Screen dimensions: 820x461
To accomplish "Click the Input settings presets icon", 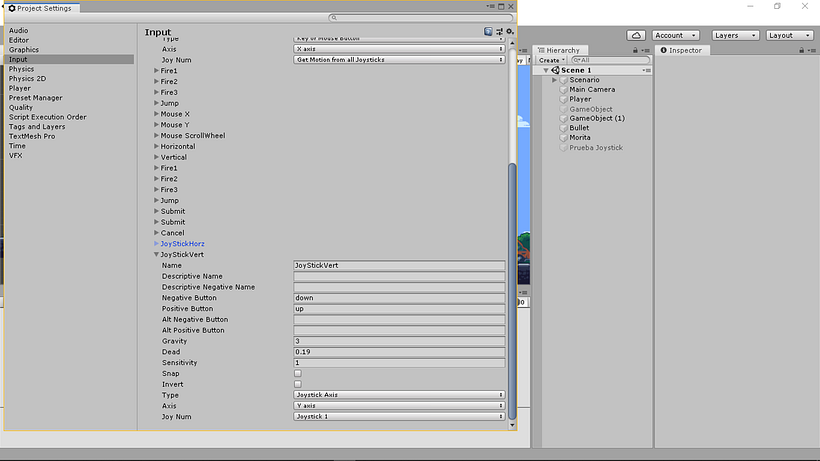I will (499, 32).
